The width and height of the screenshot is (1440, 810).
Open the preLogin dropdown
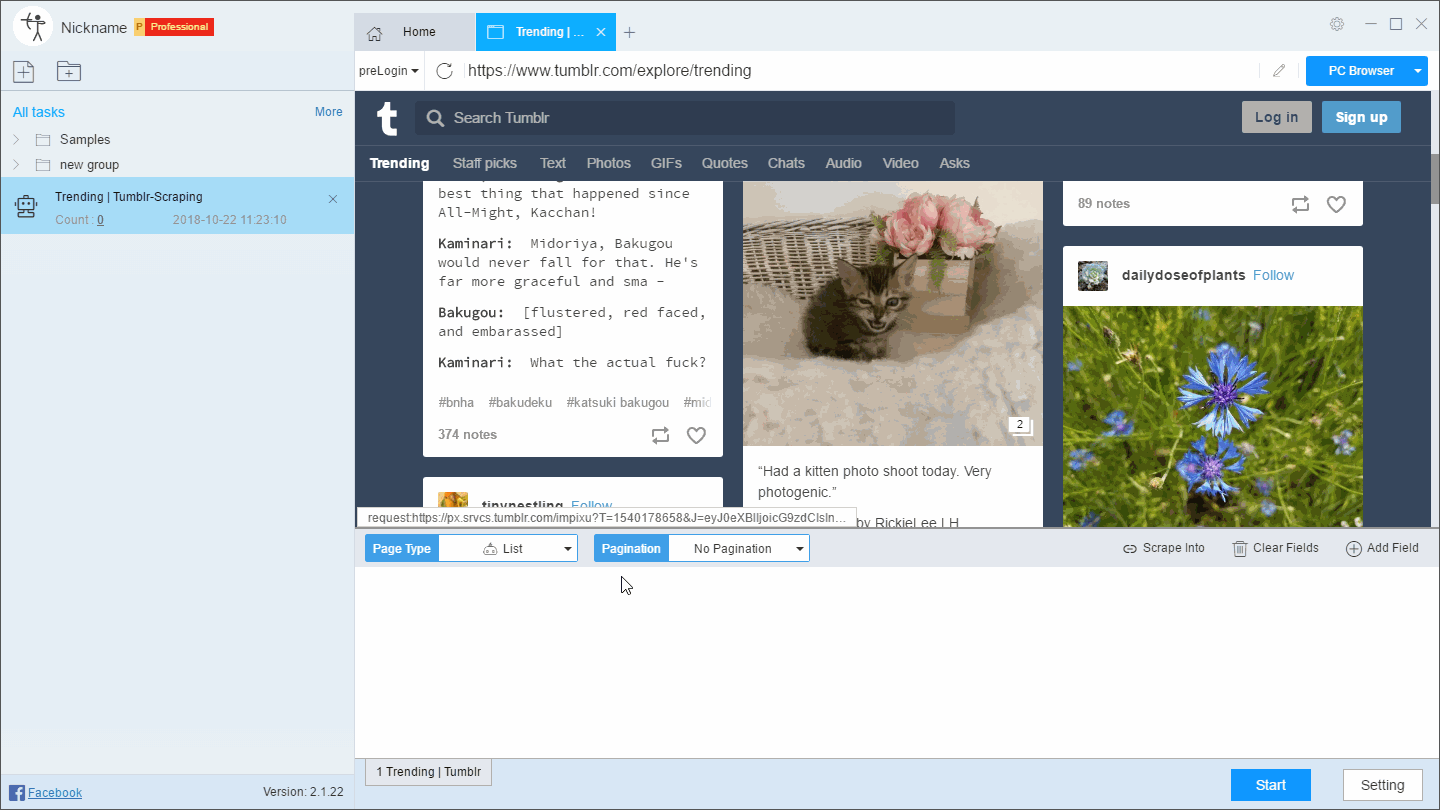[x=389, y=71]
